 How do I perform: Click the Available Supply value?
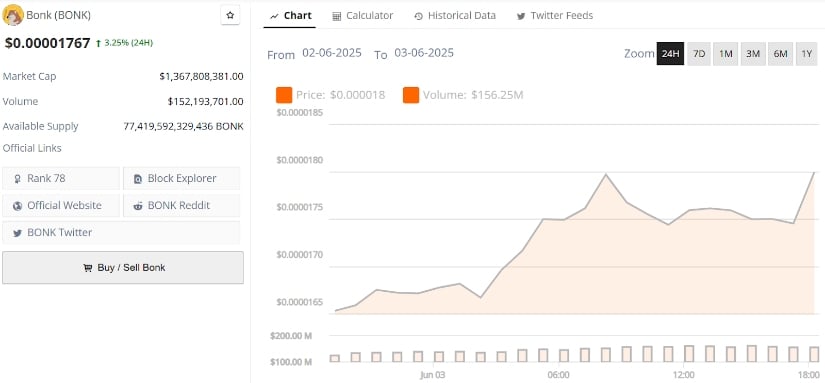point(184,126)
